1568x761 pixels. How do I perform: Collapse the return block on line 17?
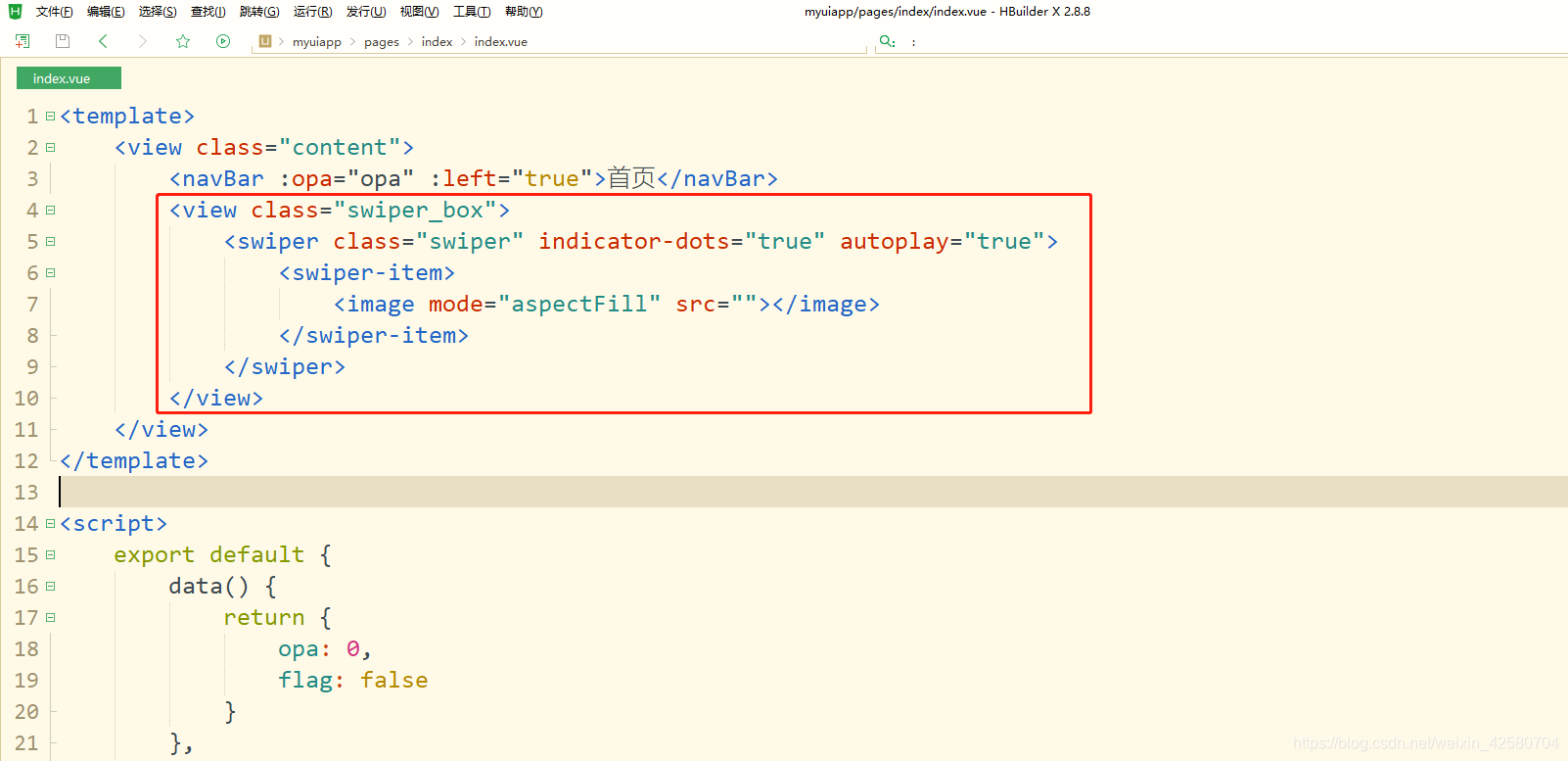coord(51,618)
